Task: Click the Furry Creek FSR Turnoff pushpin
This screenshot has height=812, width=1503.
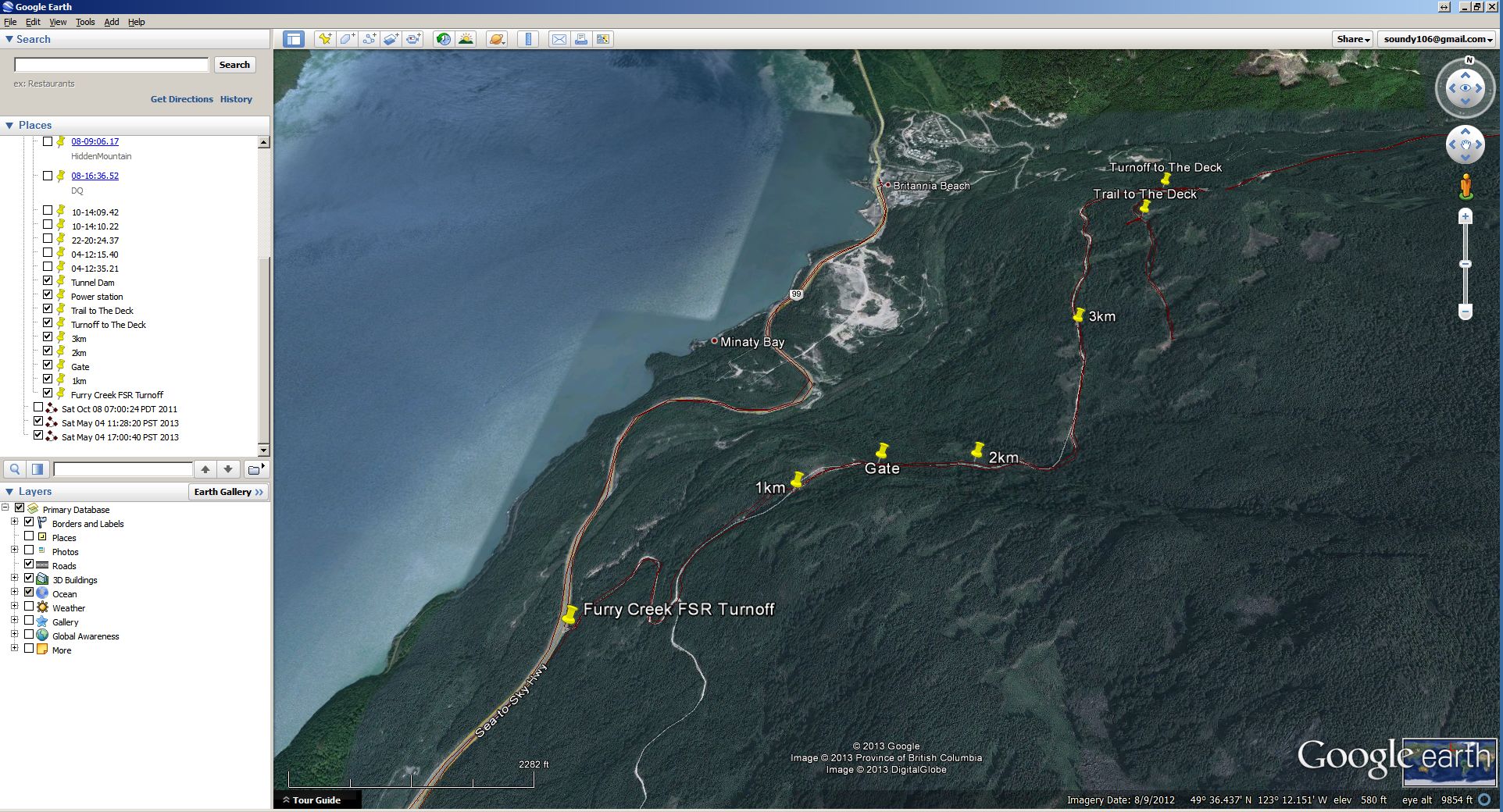Action: [570, 614]
